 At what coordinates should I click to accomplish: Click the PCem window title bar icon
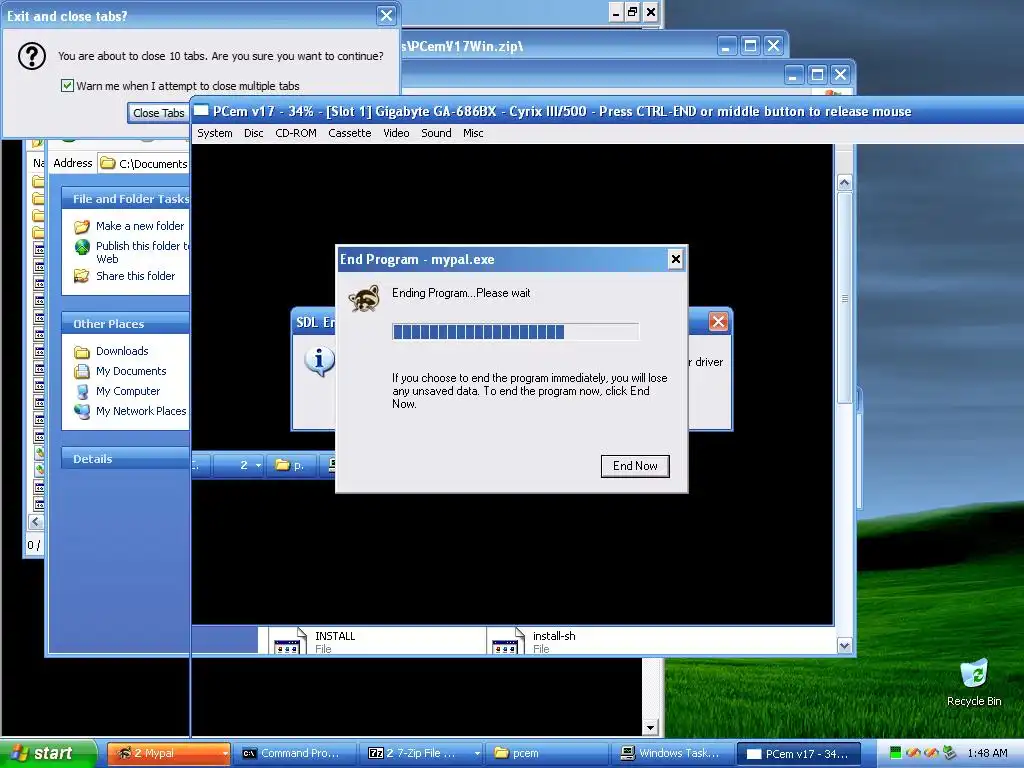pyautogui.click(x=201, y=110)
